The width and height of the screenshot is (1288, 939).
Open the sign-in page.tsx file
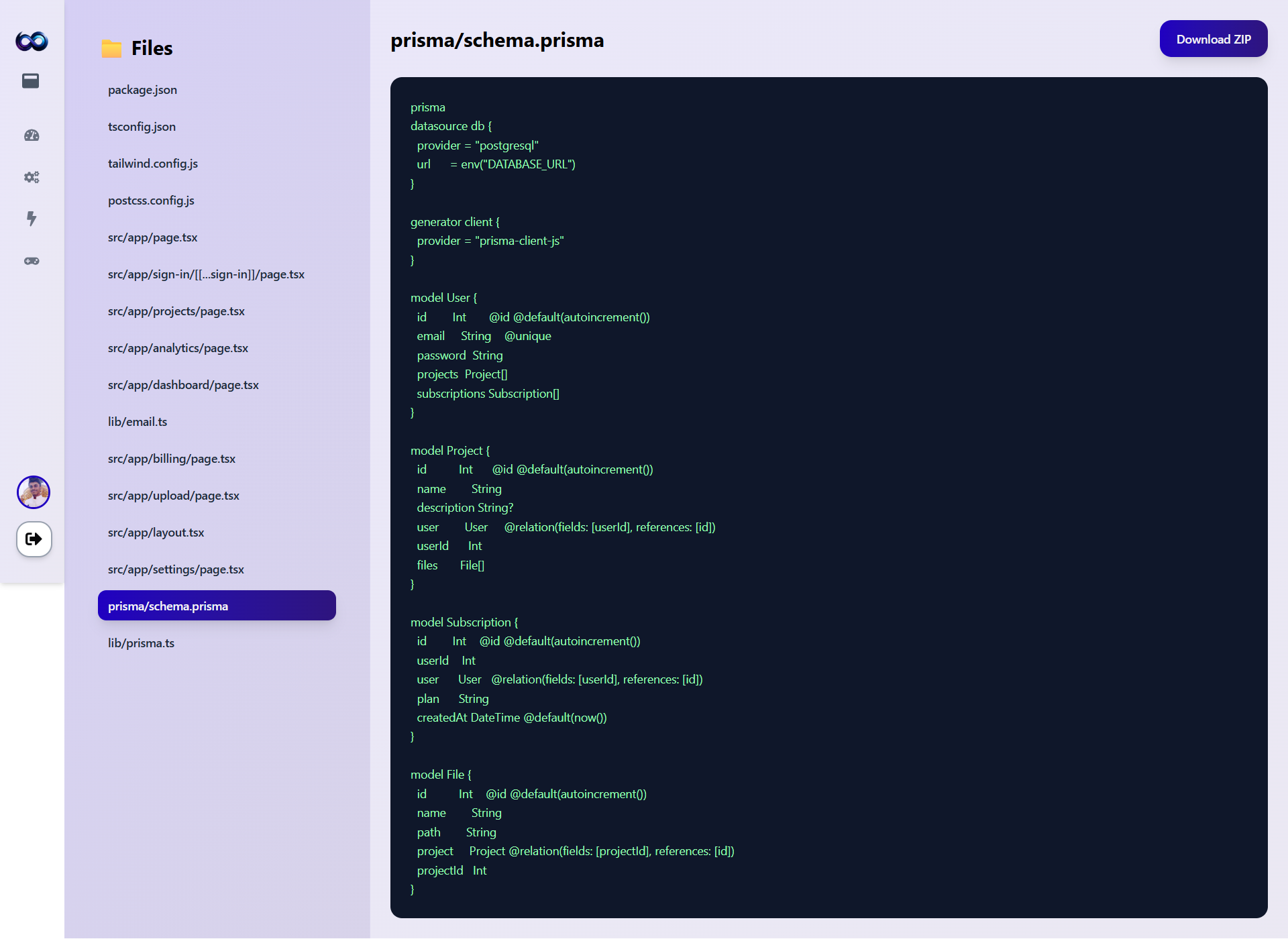click(206, 274)
